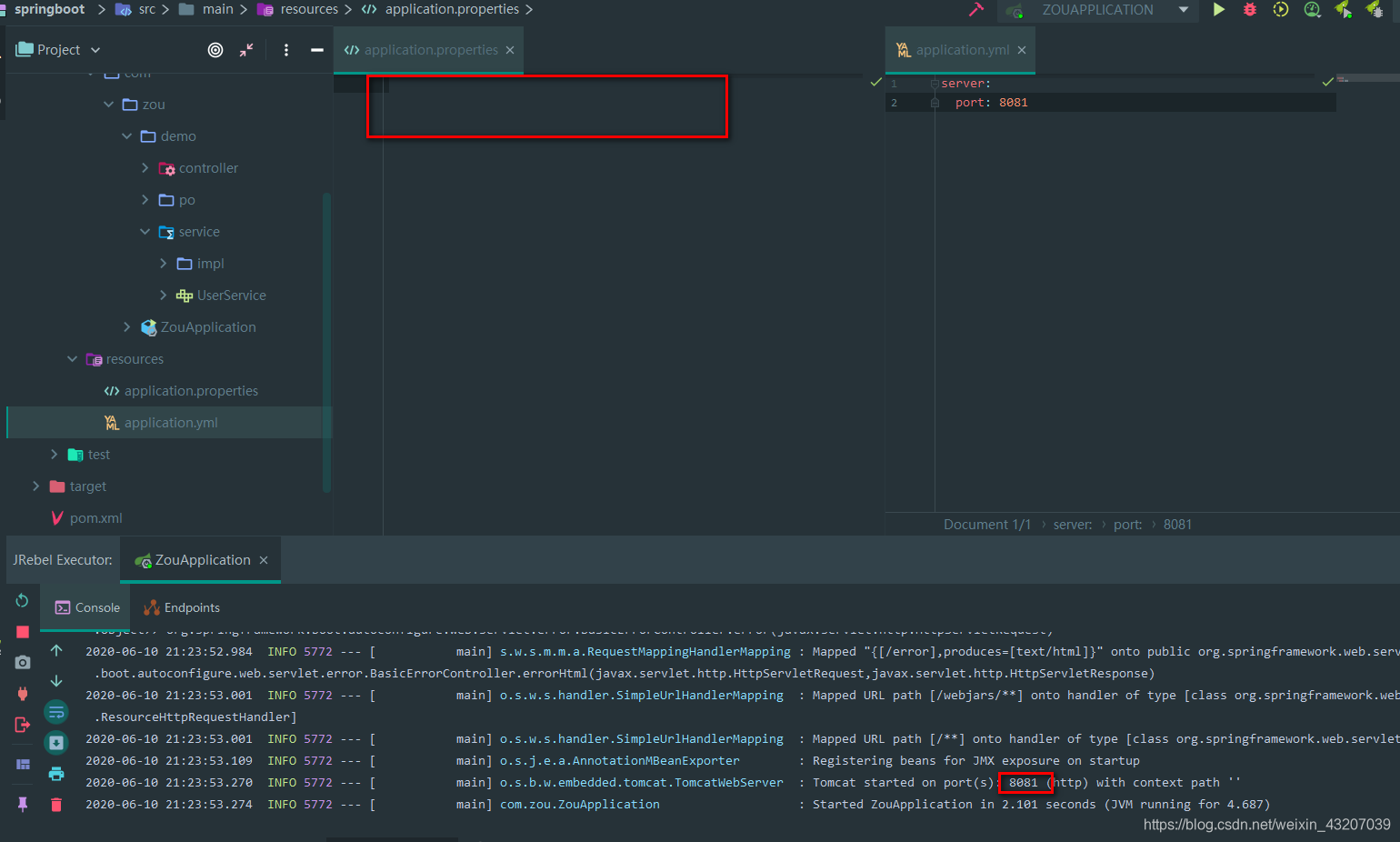Run with coverage icon in toolbar
The width and height of the screenshot is (1400, 842).
[x=1281, y=10]
